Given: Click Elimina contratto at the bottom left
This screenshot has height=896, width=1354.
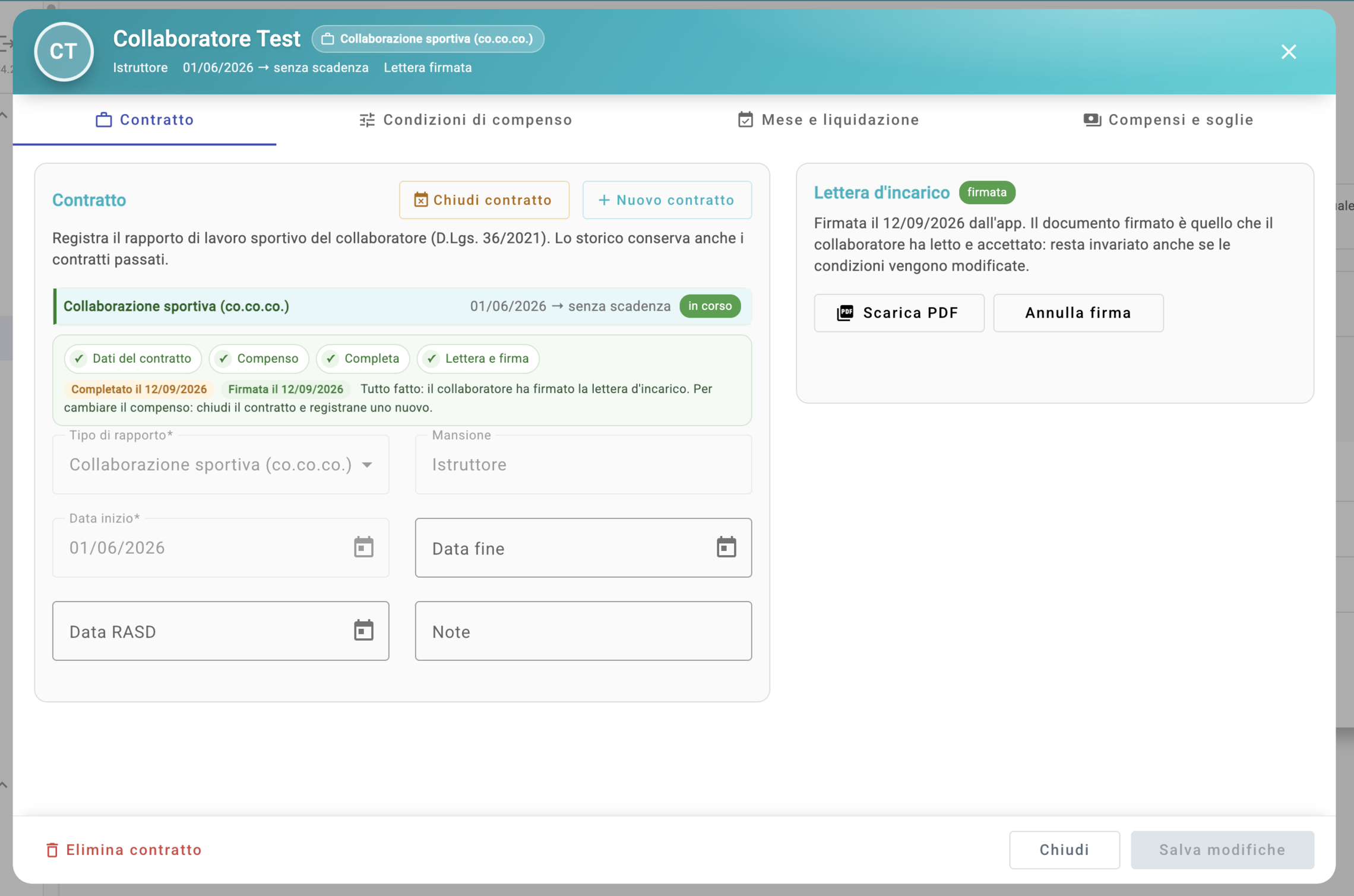Looking at the screenshot, I should click(x=124, y=850).
